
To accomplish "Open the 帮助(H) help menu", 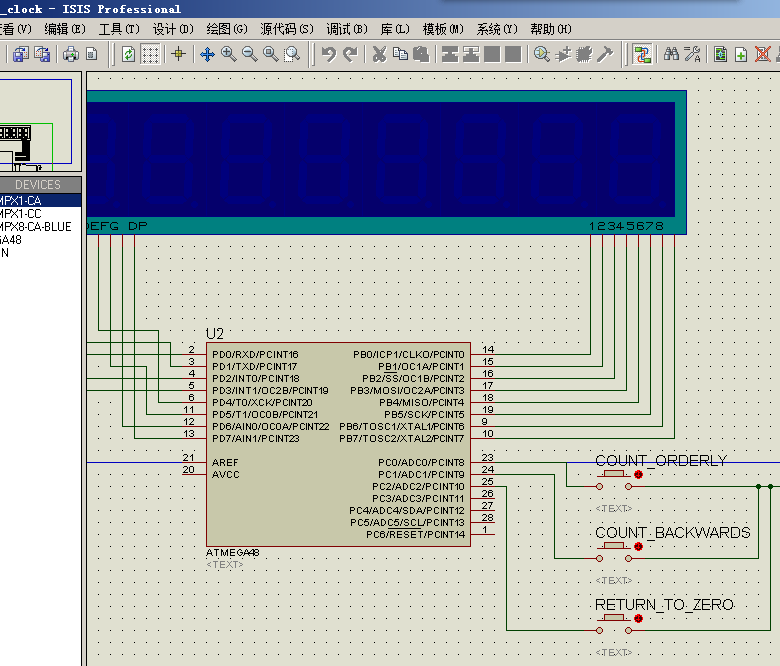I will [550, 29].
